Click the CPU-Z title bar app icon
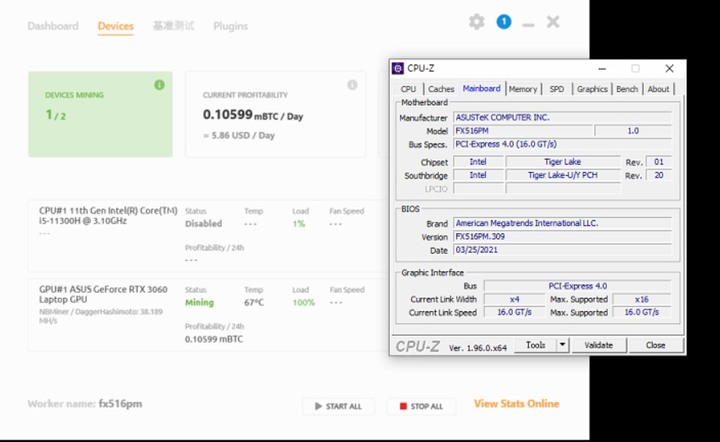Image resolution: width=720 pixels, height=442 pixels. tap(398, 68)
